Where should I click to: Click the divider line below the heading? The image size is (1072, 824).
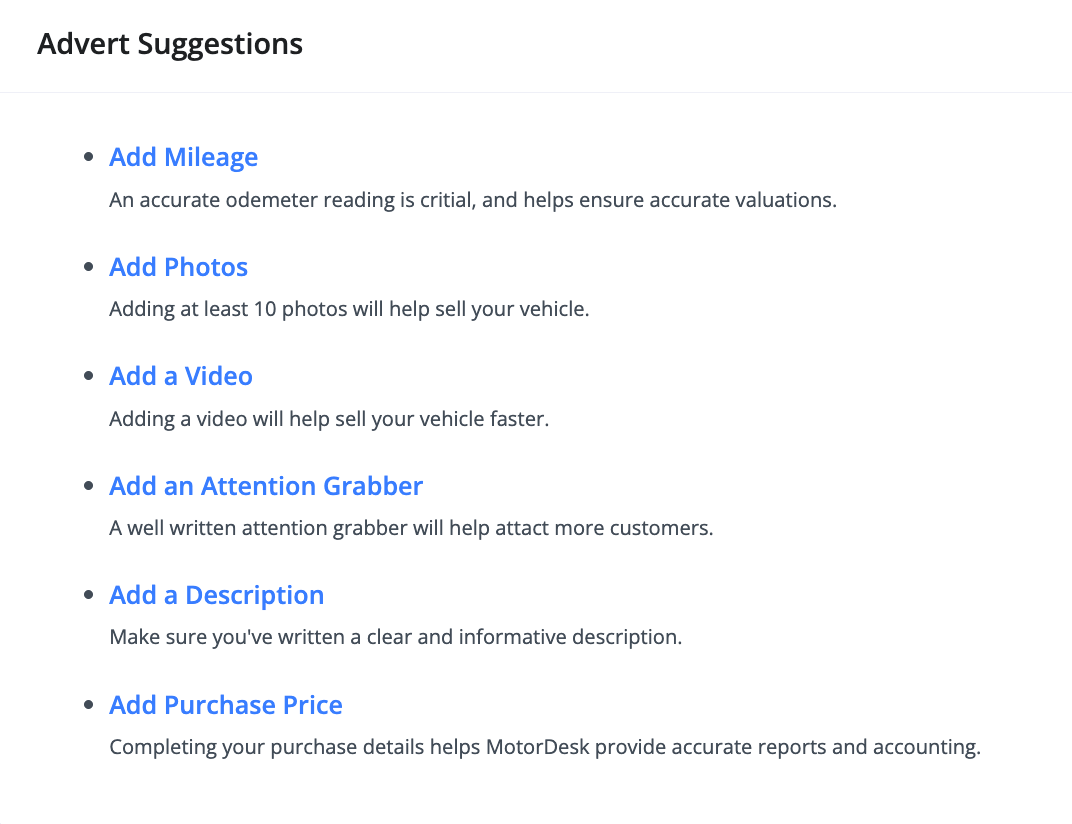pos(536,92)
